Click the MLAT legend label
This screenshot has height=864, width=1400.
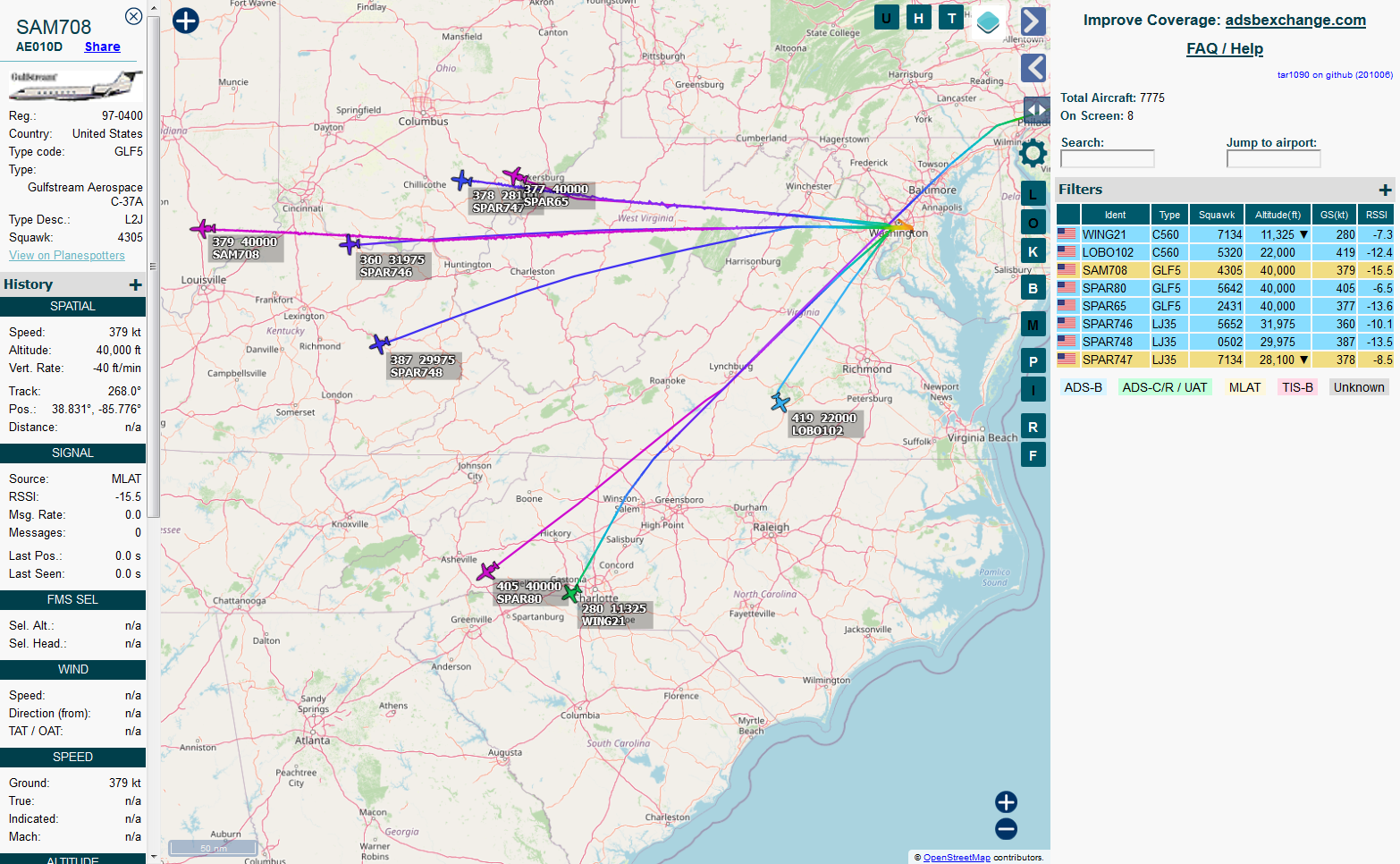pyautogui.click(x=1244, y=387)
